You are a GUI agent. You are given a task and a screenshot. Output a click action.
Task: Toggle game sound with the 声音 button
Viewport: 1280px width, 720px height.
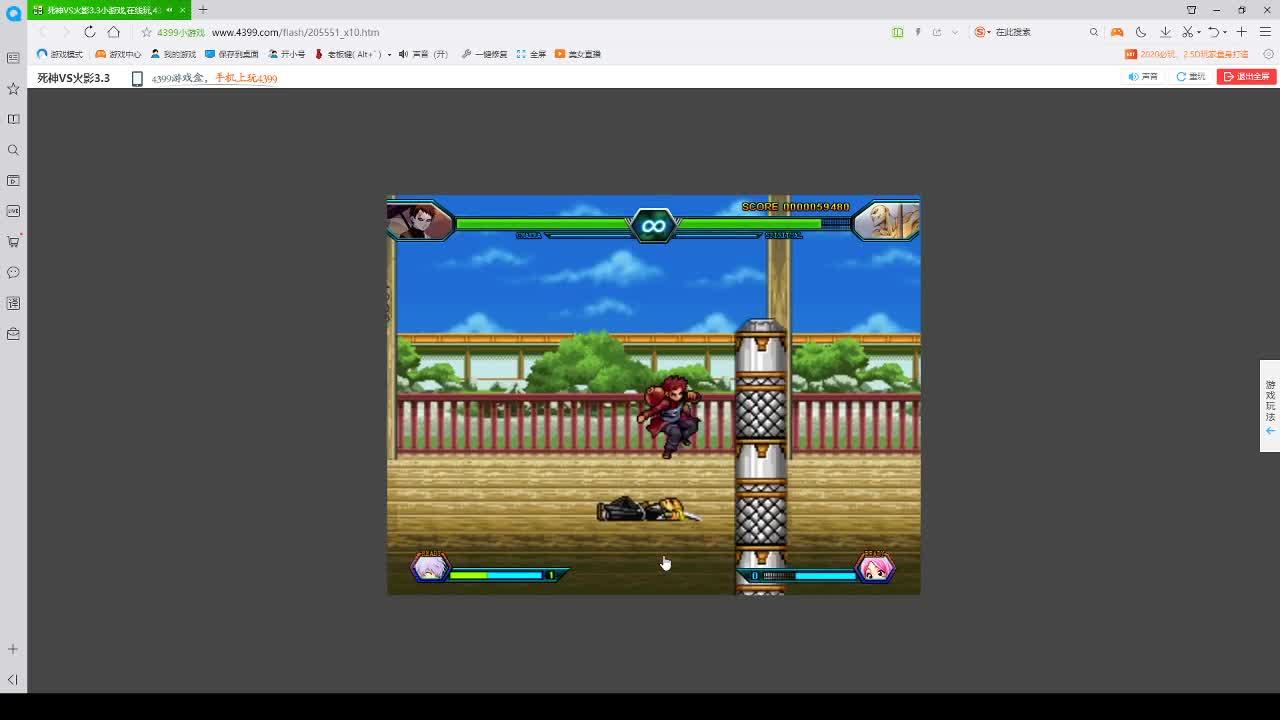pyautogui.click(x=1143, y=77)
